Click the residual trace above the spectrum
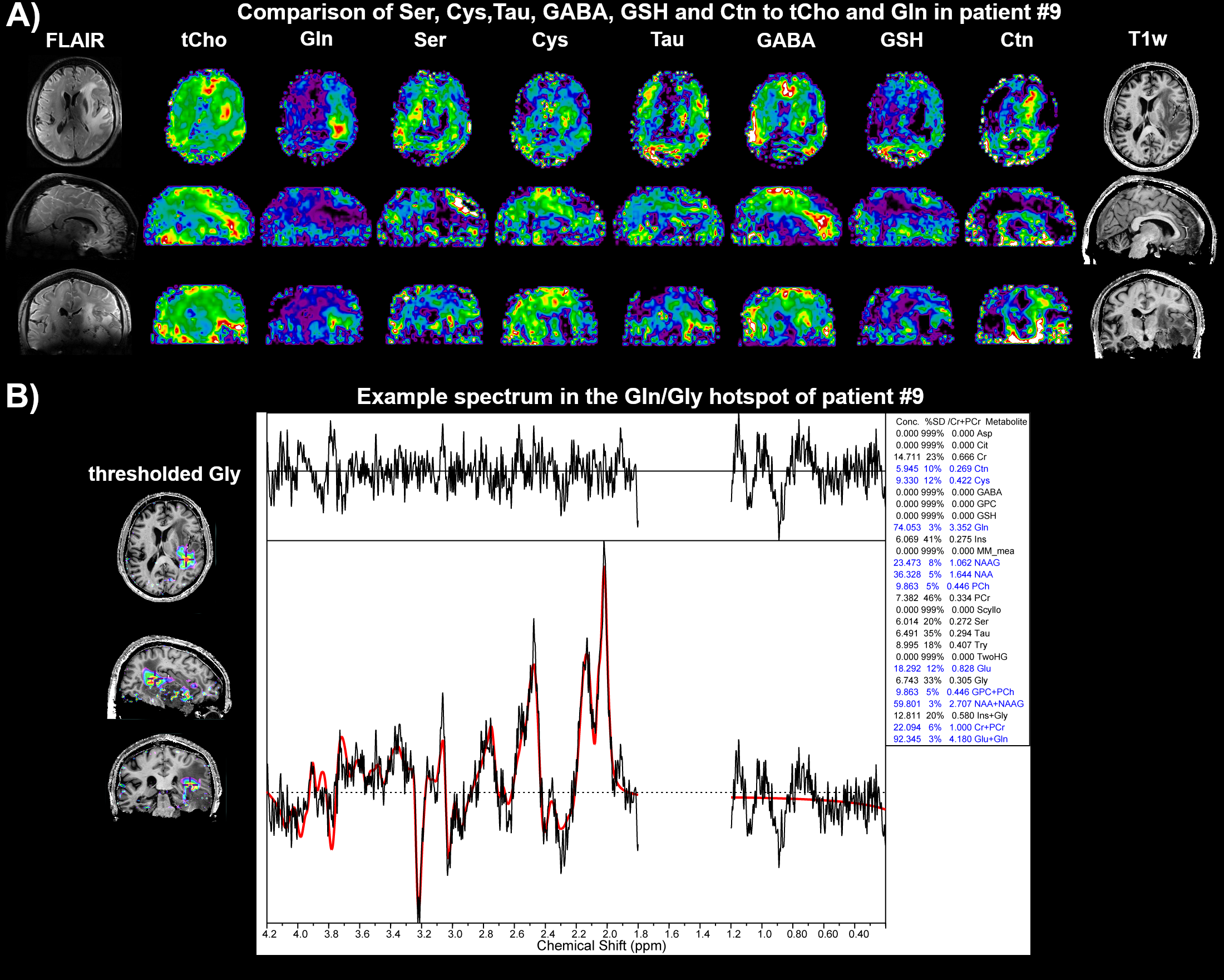 [454, 471]
